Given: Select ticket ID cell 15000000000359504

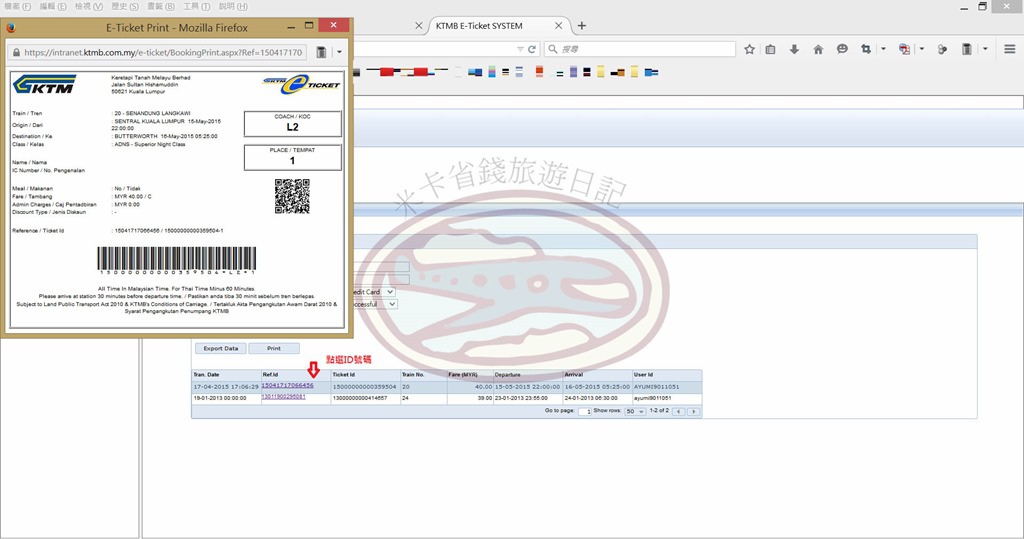Looking at the screenshot, I should click(364, 387).
